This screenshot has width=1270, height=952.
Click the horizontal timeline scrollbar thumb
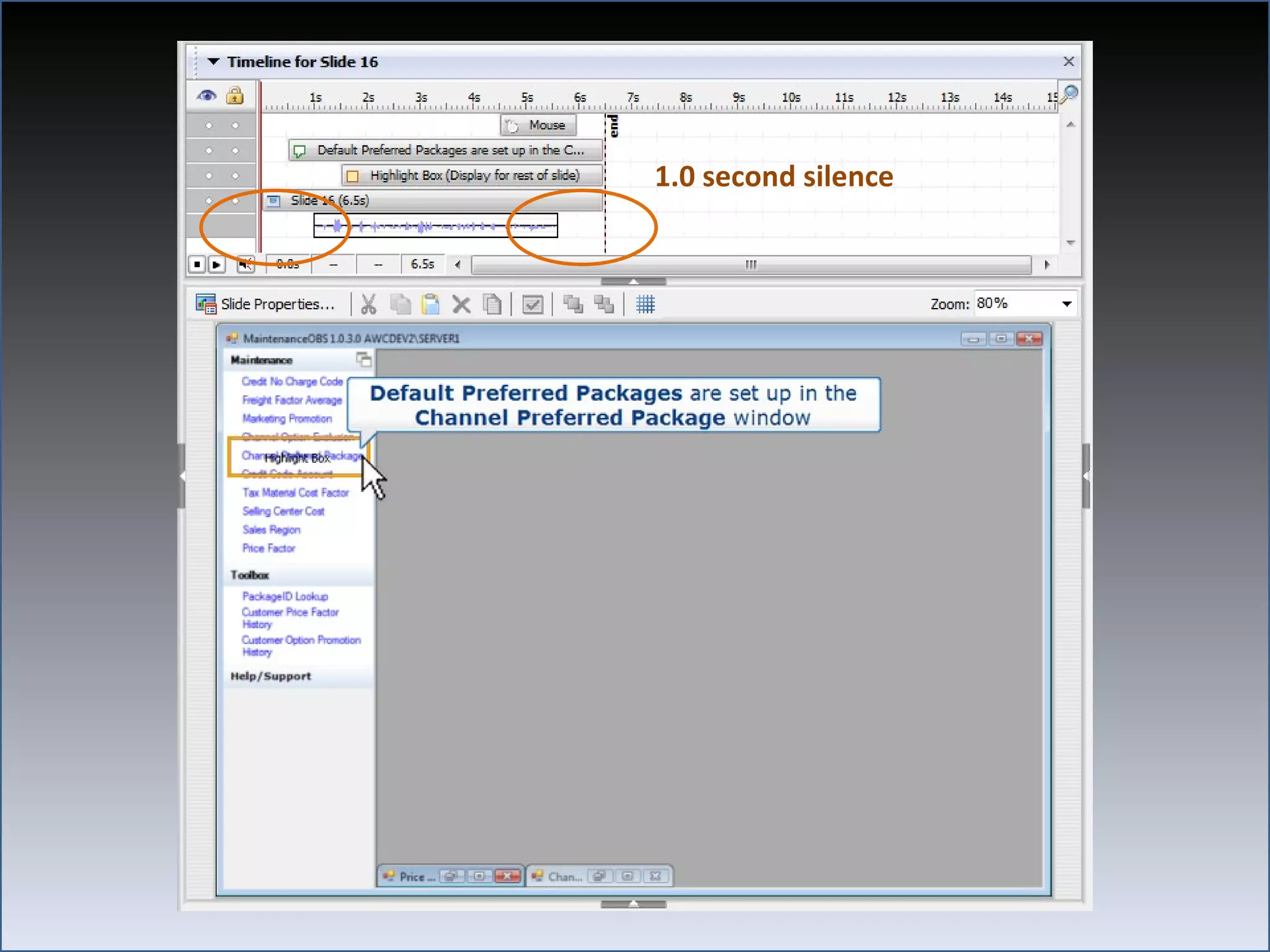(751, 265)
